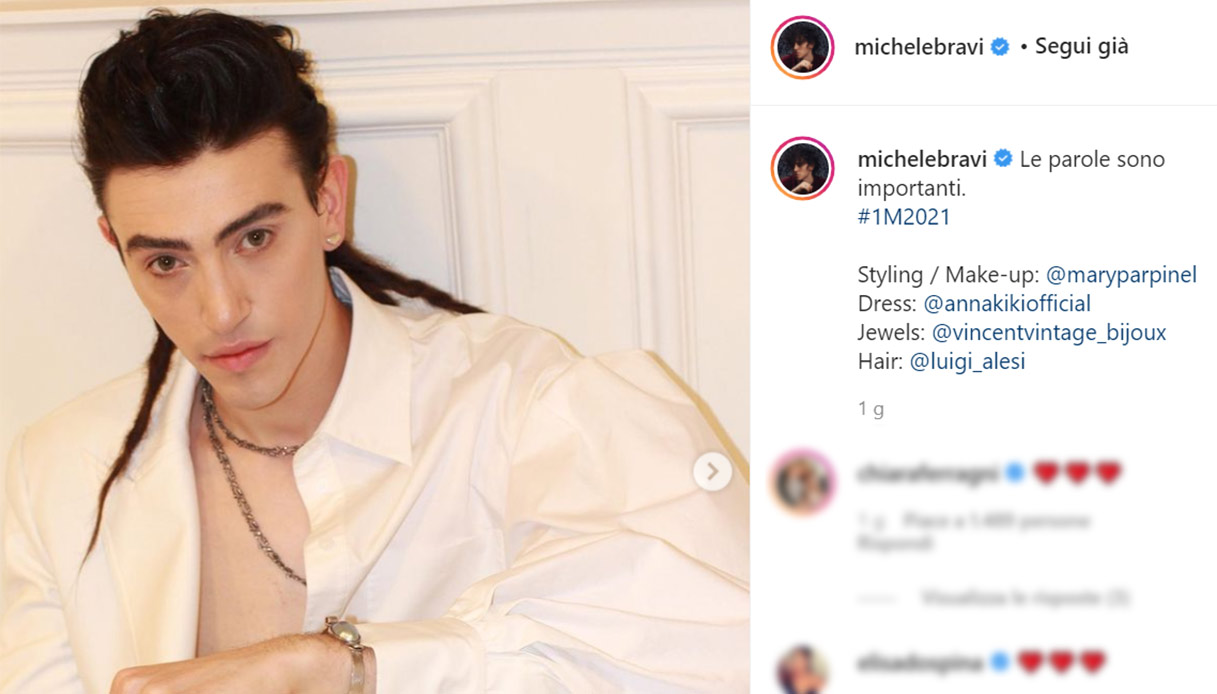Expand the blurred view replies link
Screen dimensions: 1217x694
click(x=1024, y=598)
